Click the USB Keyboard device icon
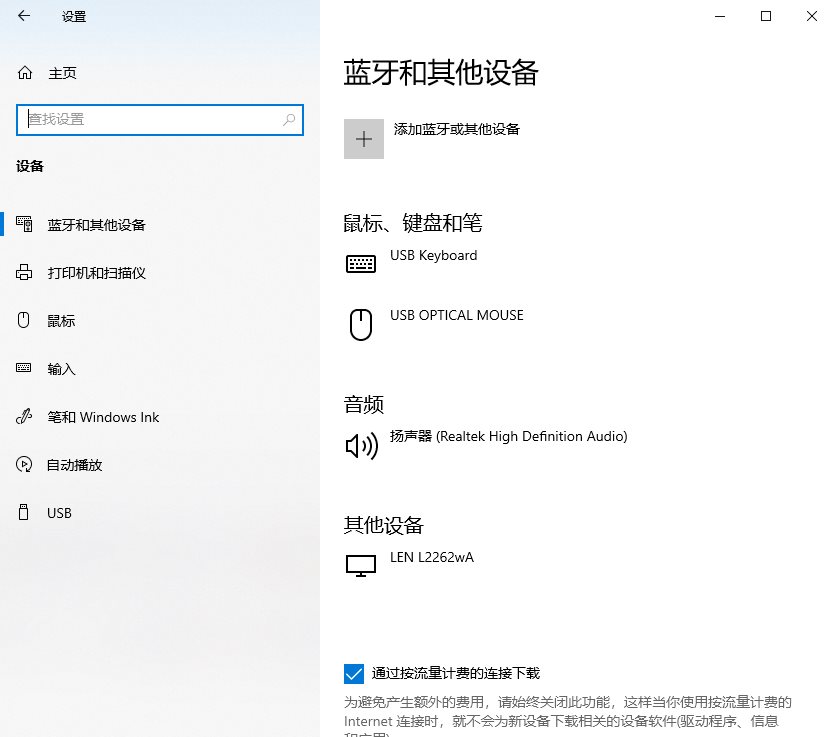Screen dimensions: 835x737 point(361,264)
